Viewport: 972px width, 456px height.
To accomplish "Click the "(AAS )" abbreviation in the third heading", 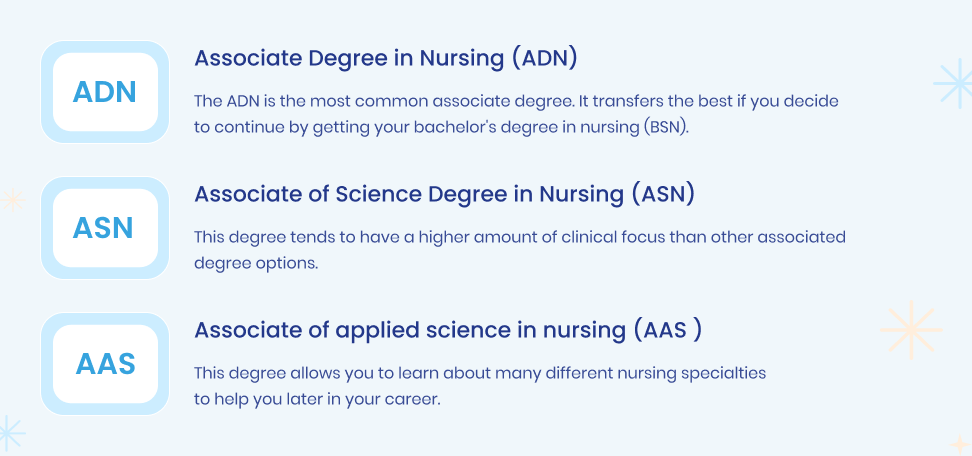I will coord(668,330).
